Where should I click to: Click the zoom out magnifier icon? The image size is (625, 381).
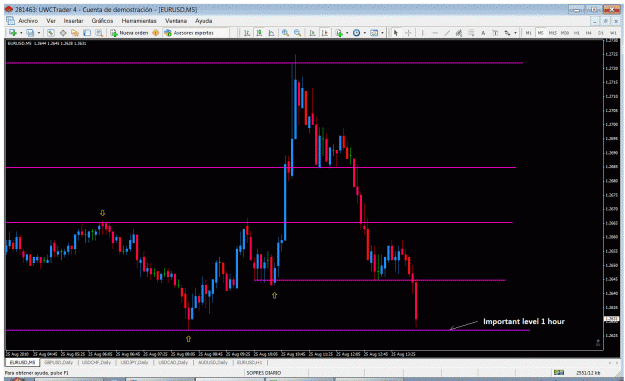(297, 33)
